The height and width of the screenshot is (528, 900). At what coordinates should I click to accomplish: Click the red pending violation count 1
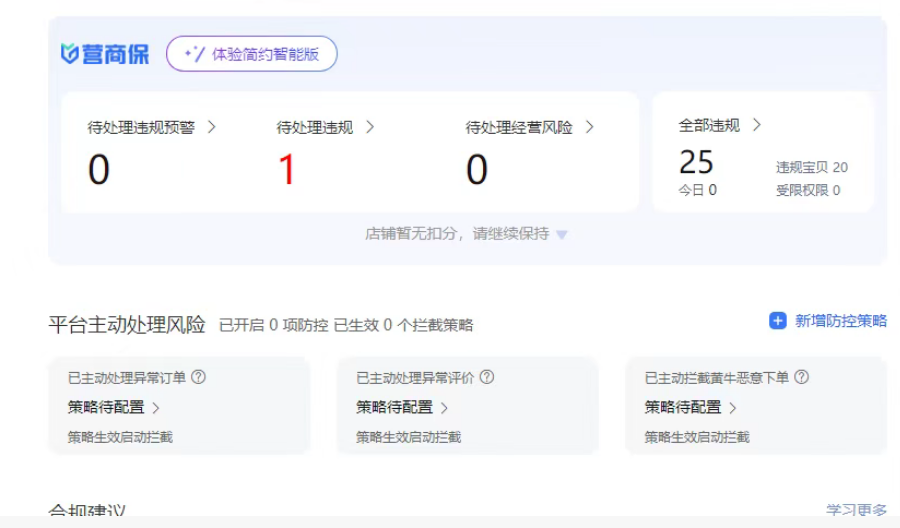(287, 170)
